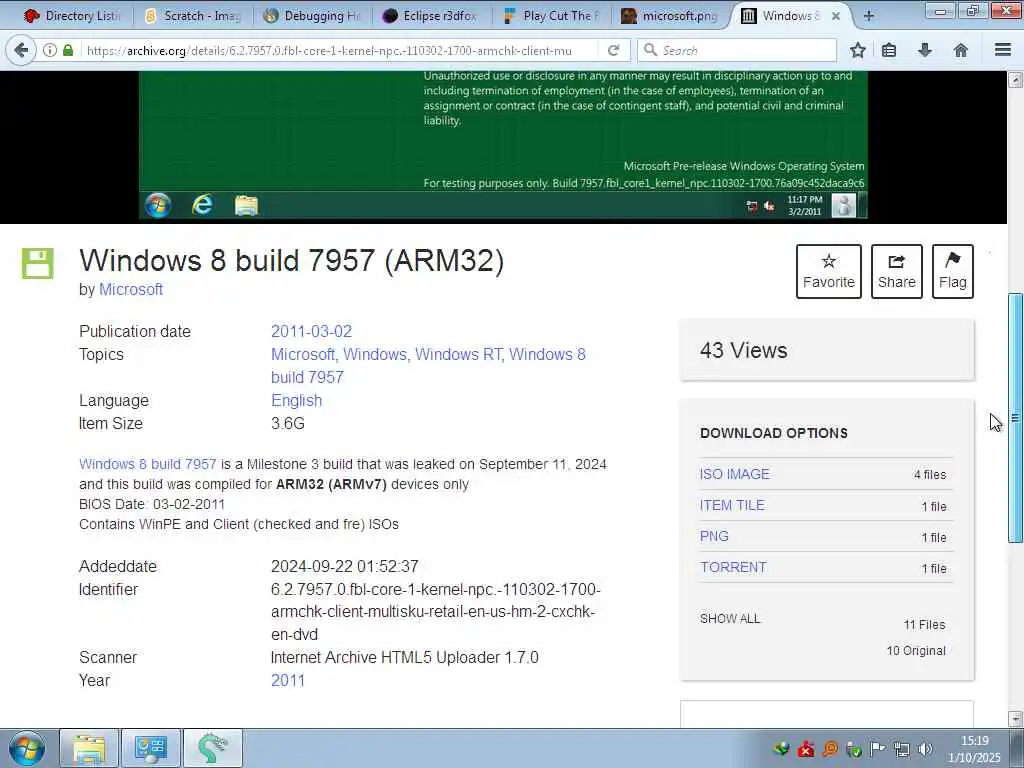Viewport: 1024px width, 768px height.
Task: Click the Action Center flag tray icon
Action: (877, 749)
